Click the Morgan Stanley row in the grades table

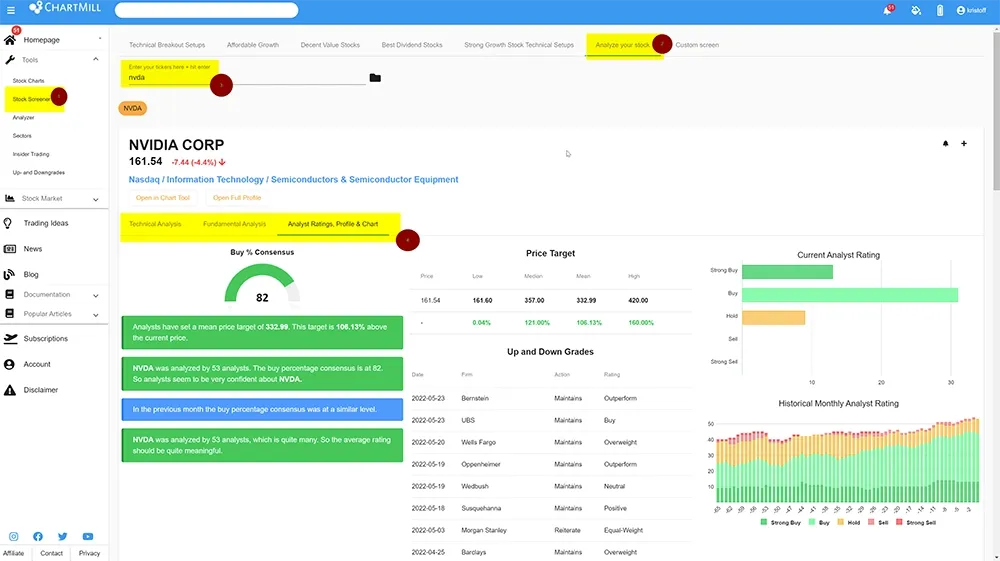(x=551, y=530)
